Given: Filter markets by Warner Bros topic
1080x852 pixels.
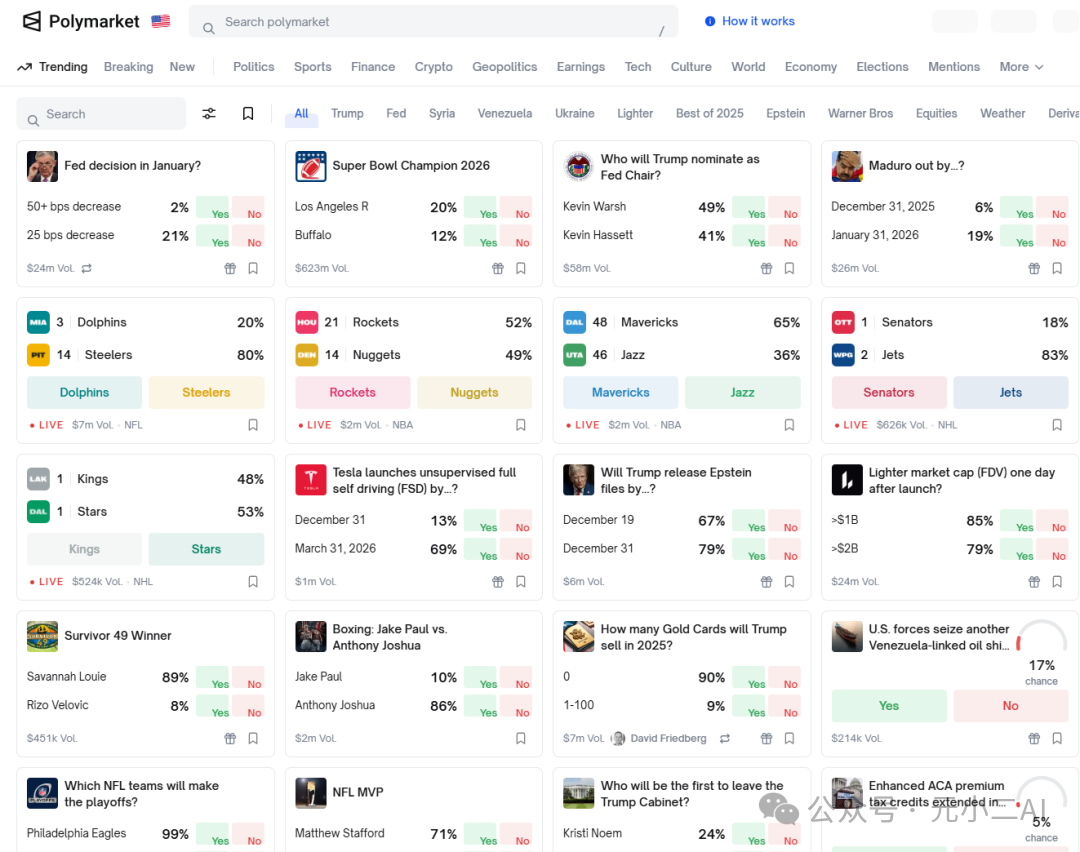Looking at the screenshot, I should tap(860, 114).
